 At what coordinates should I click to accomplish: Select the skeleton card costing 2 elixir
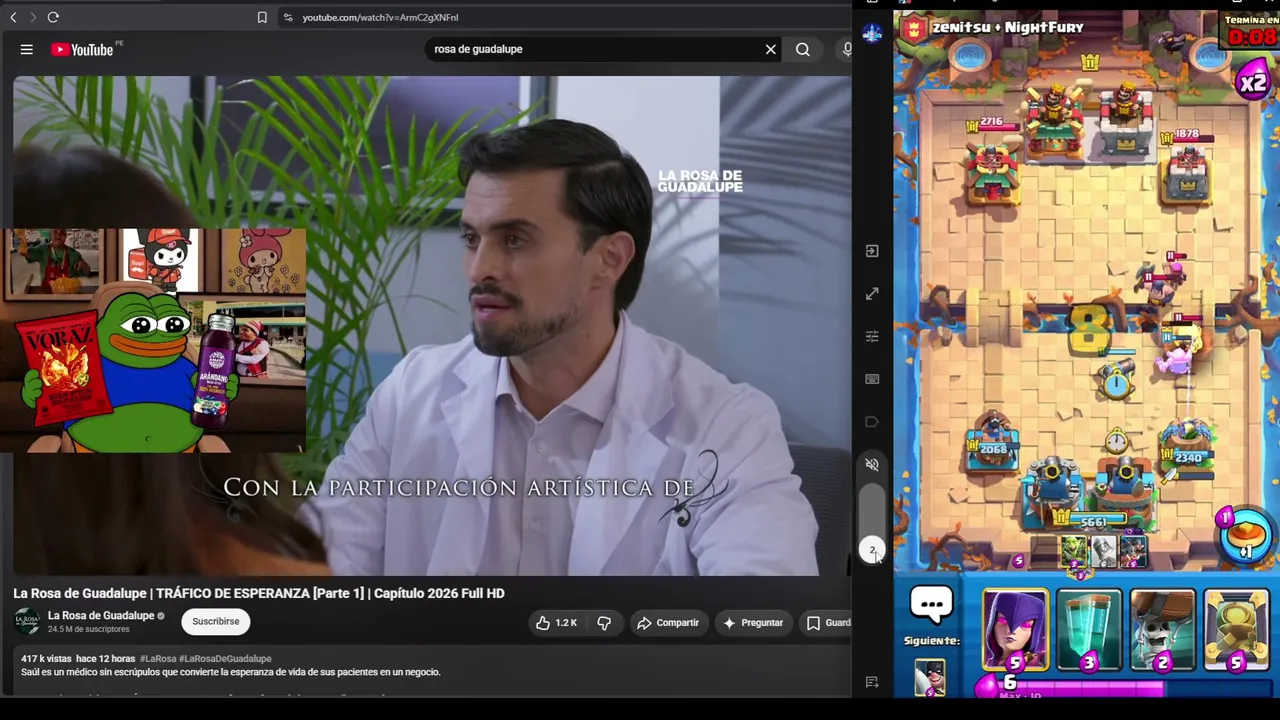point(1162,630)
